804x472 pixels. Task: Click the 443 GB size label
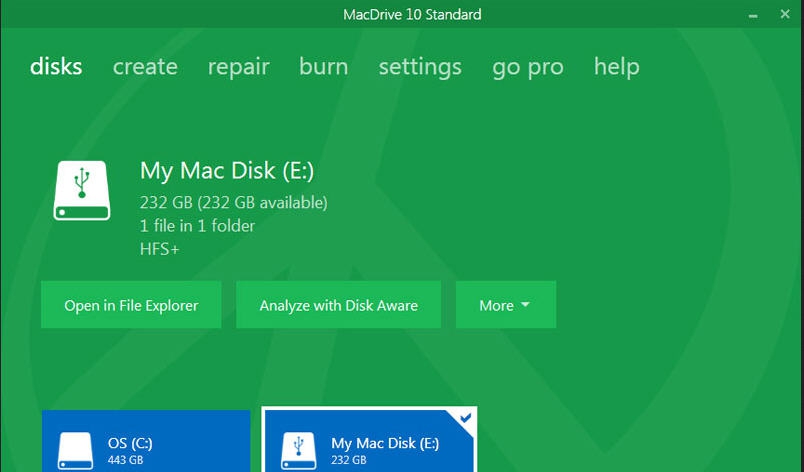point(126,460)
